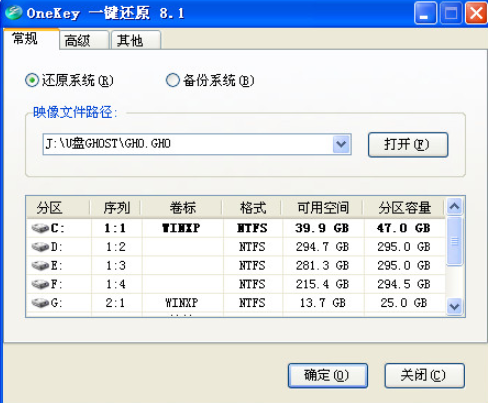Click the NTFS format cell in F: row
Image resolution: width=488 pixels, height=403 pixels.
252,284
